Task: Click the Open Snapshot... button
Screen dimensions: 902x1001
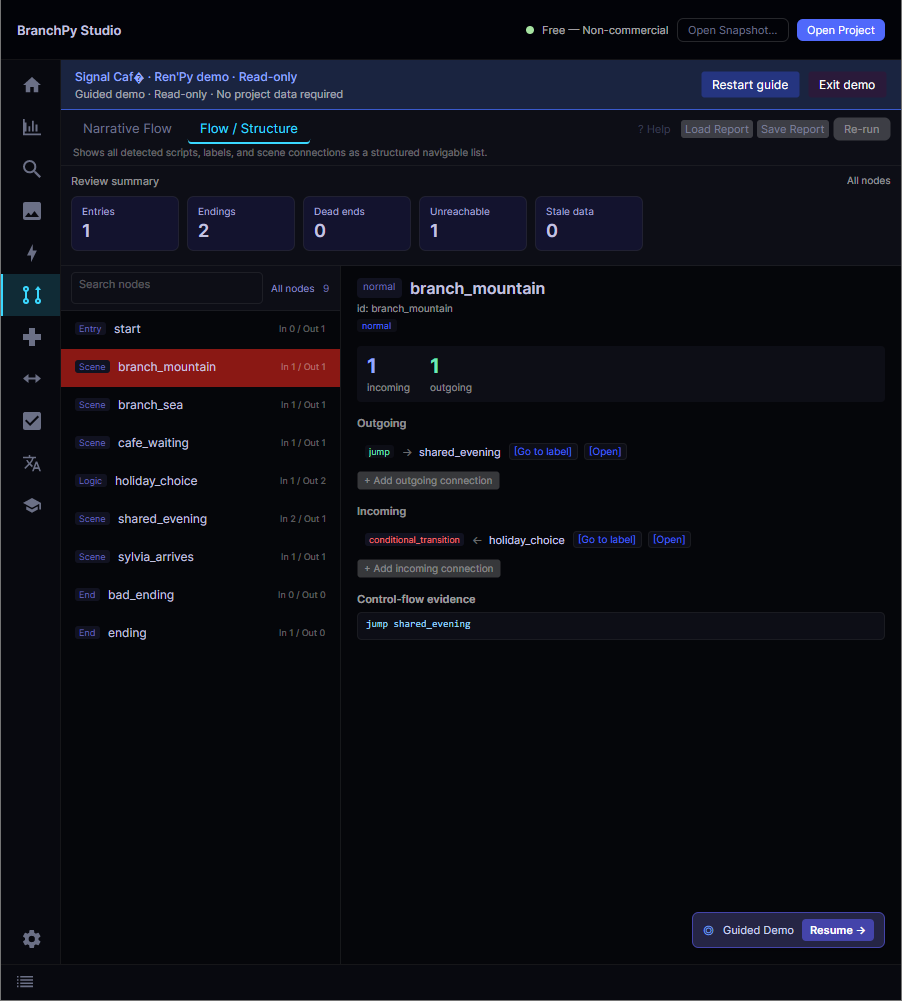Action: [732, 30]
